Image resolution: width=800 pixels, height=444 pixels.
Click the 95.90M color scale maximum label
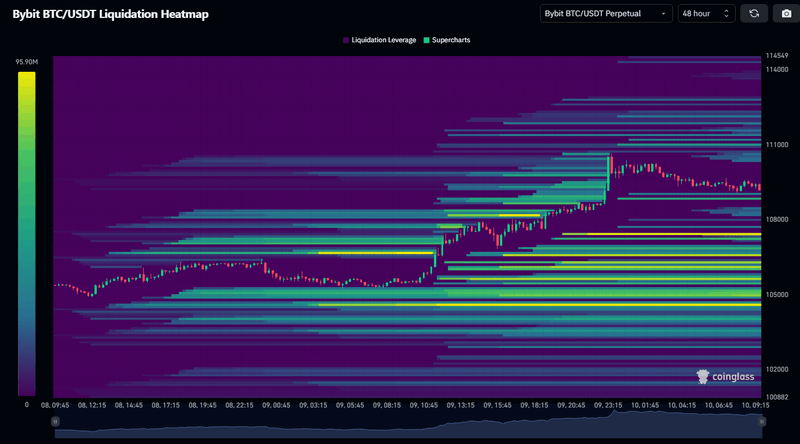[27, 62]
